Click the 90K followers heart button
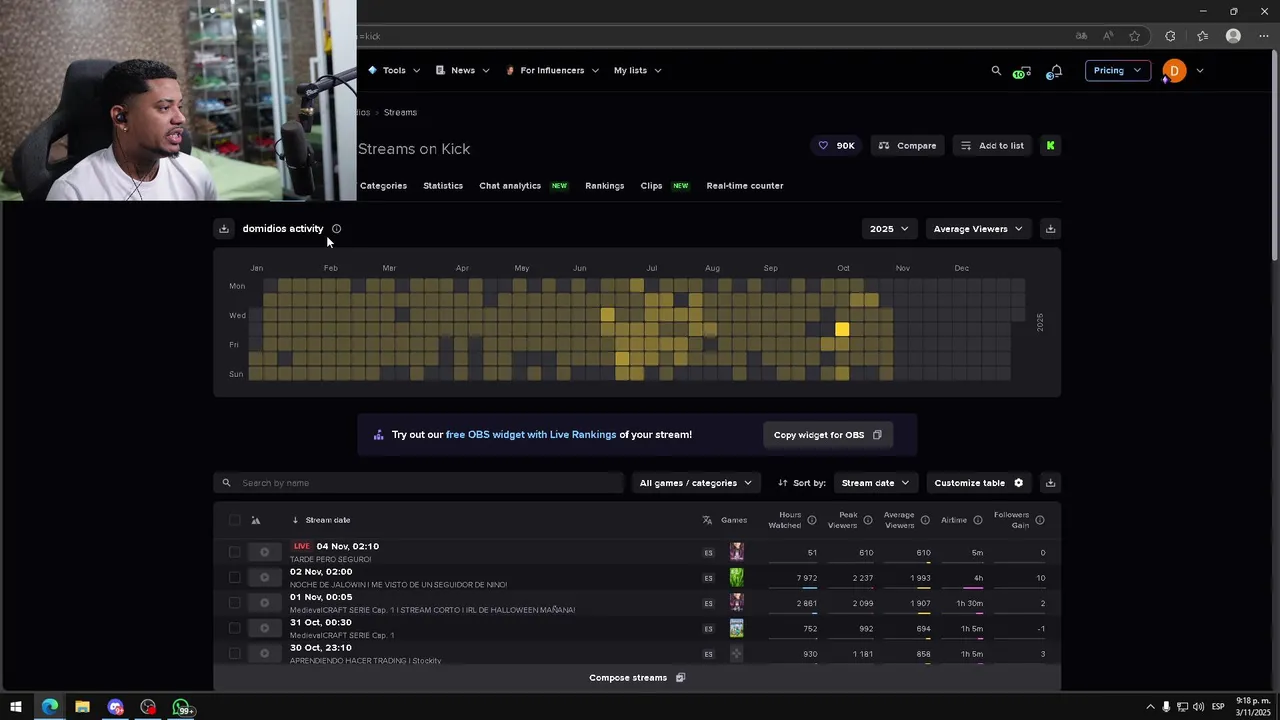Image resolution: width=1280 pixels, height=720 pixels. (837, 146)
